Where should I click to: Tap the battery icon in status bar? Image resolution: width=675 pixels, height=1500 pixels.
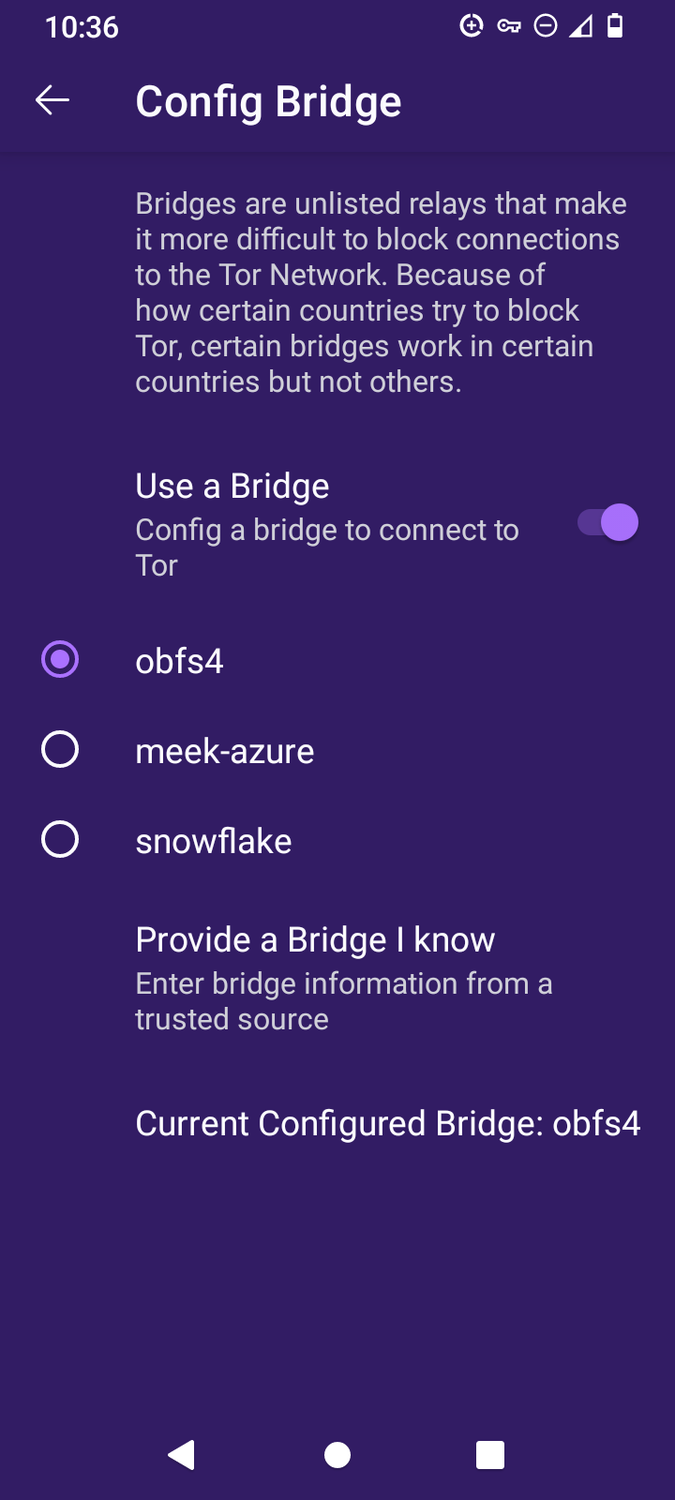click(x=615, y=26)
